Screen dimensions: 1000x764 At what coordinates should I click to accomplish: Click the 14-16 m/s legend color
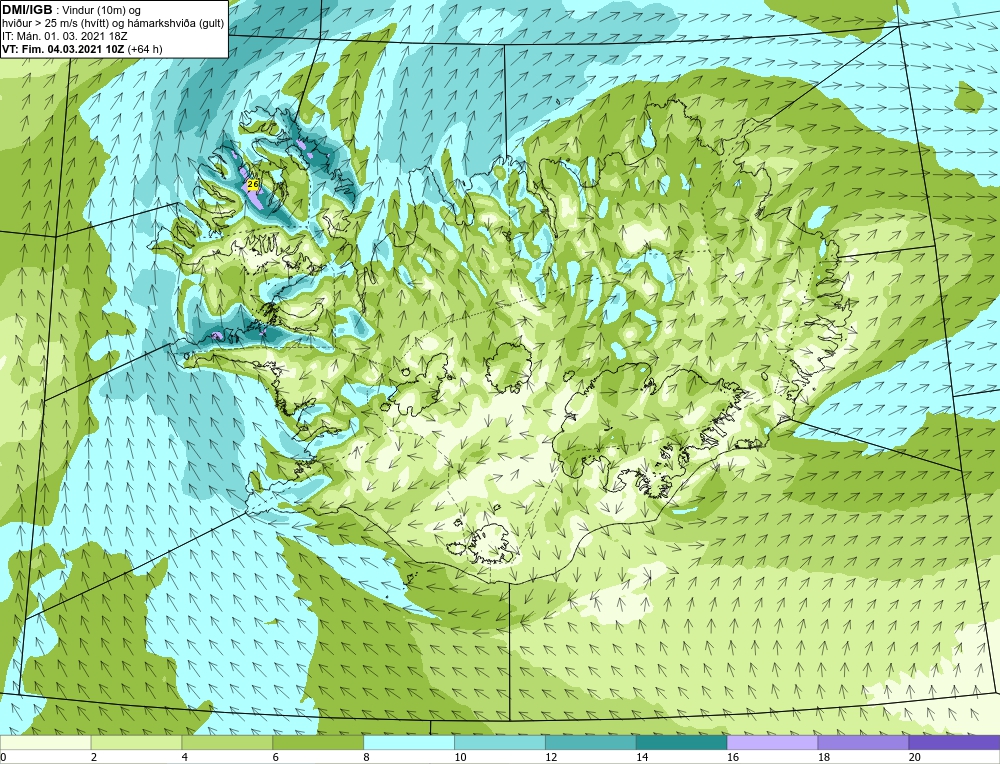tap(681, 743)
